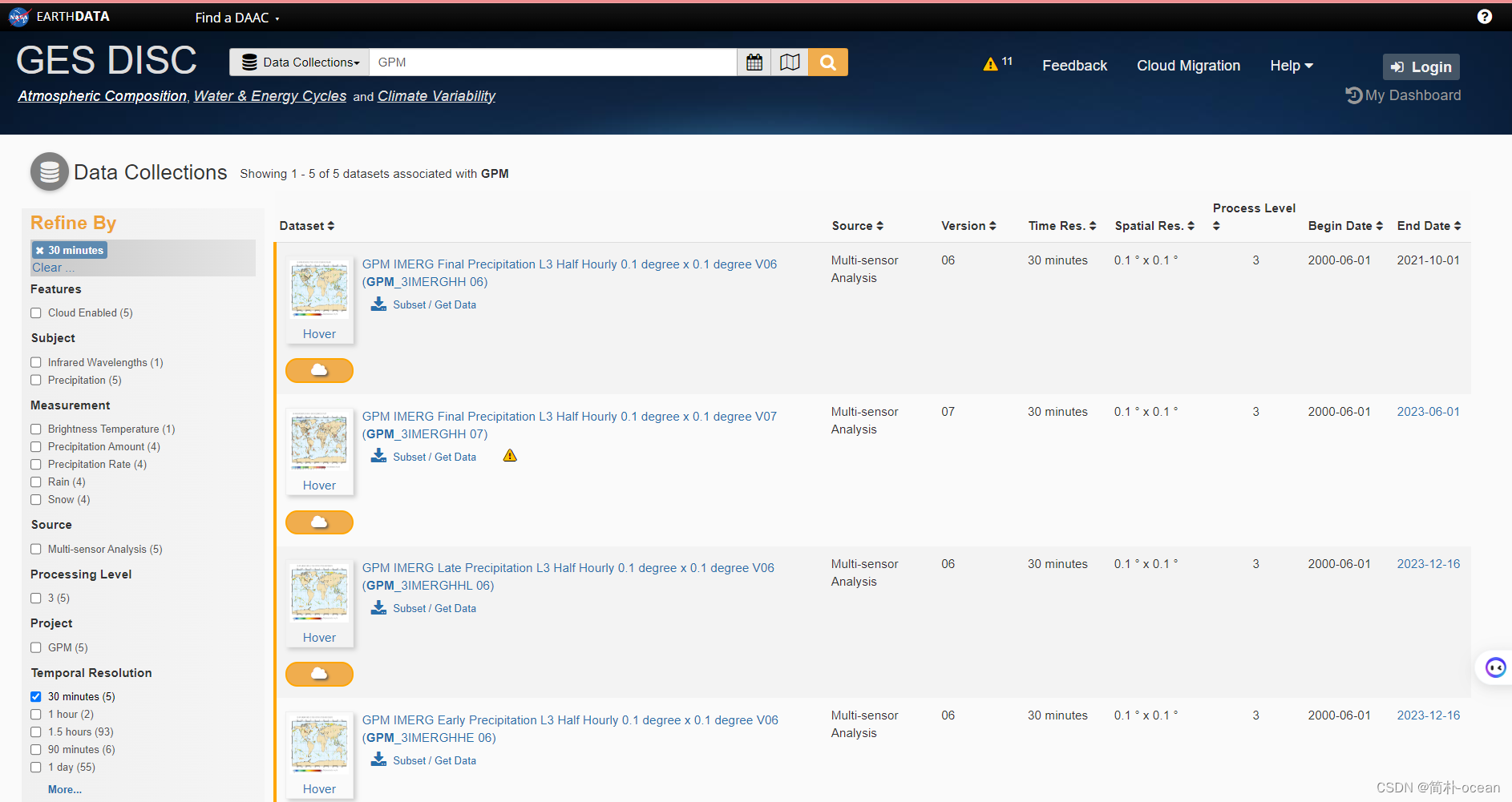Screen dimensions: 1512x802
Task: Click the orange search magnifier button
Action: pyautogui.click(x=828, y=62)
